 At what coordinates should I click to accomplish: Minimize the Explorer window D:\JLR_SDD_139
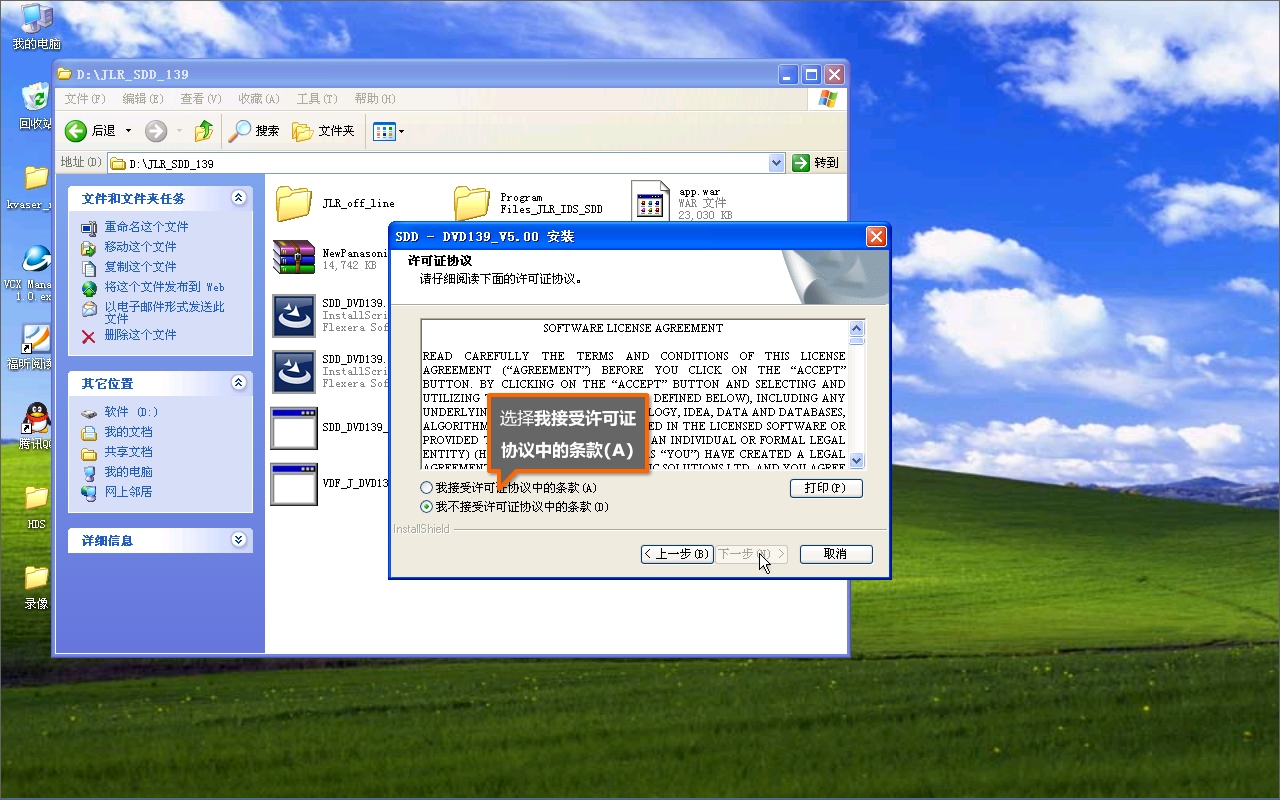tap(789, 74)
